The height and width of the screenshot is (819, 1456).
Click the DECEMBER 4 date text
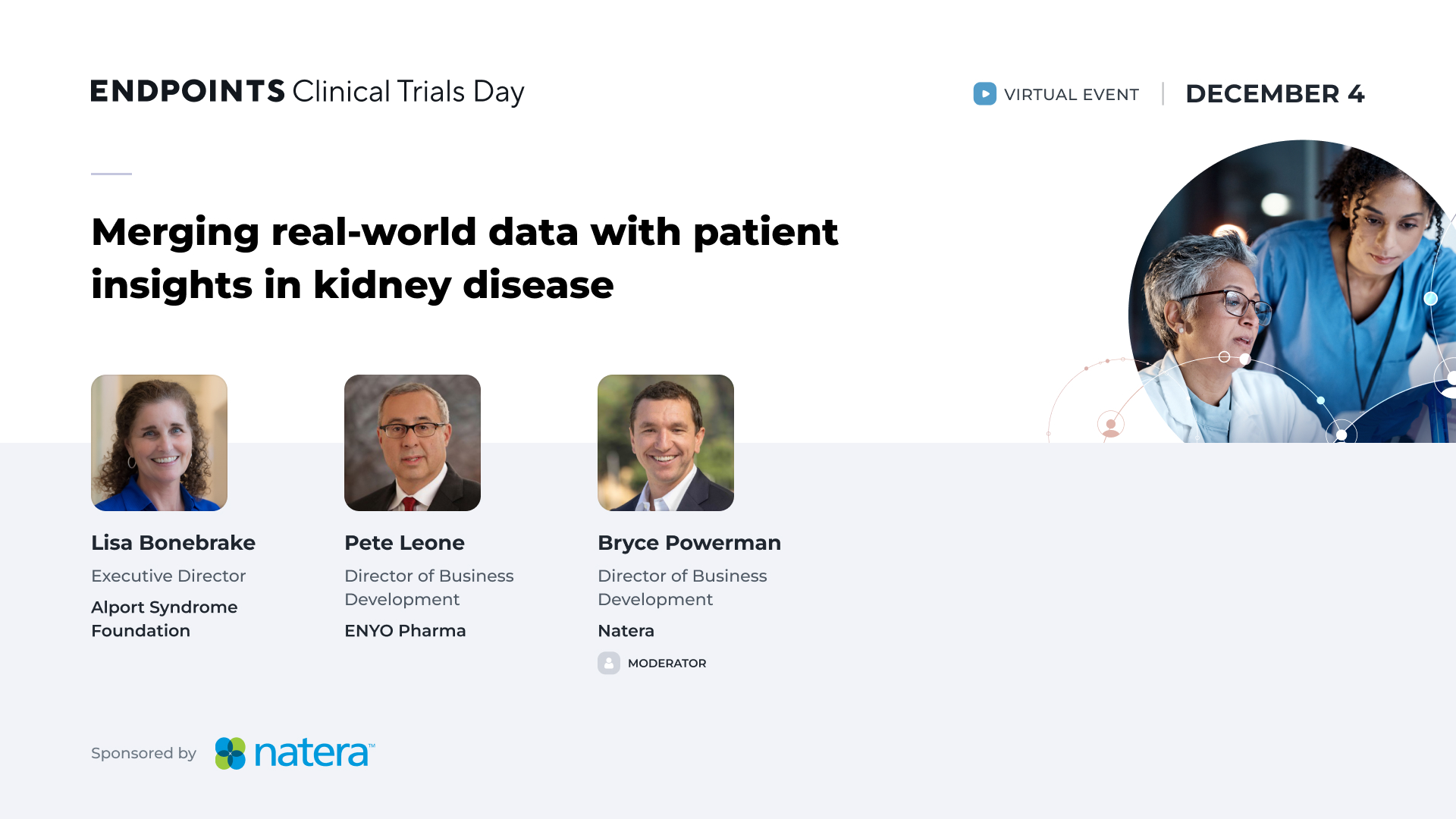[1275, 94]
